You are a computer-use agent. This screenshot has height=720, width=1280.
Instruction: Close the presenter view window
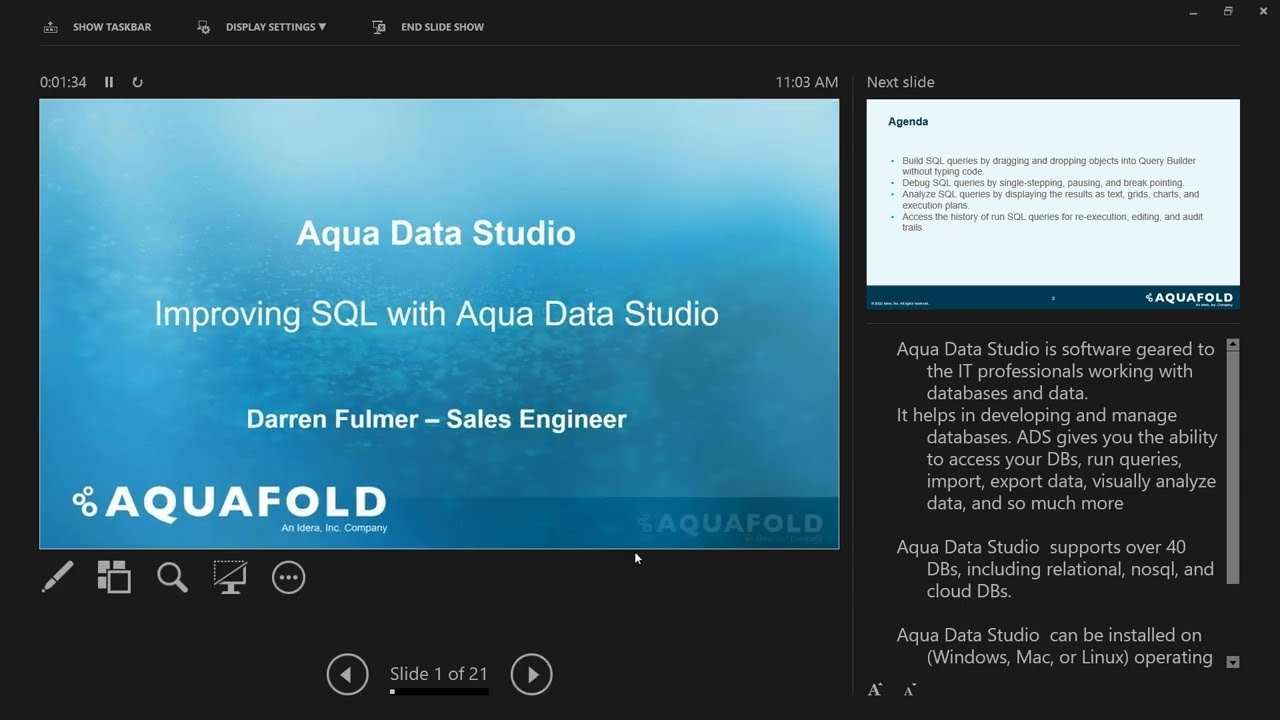pos(1263,11)
